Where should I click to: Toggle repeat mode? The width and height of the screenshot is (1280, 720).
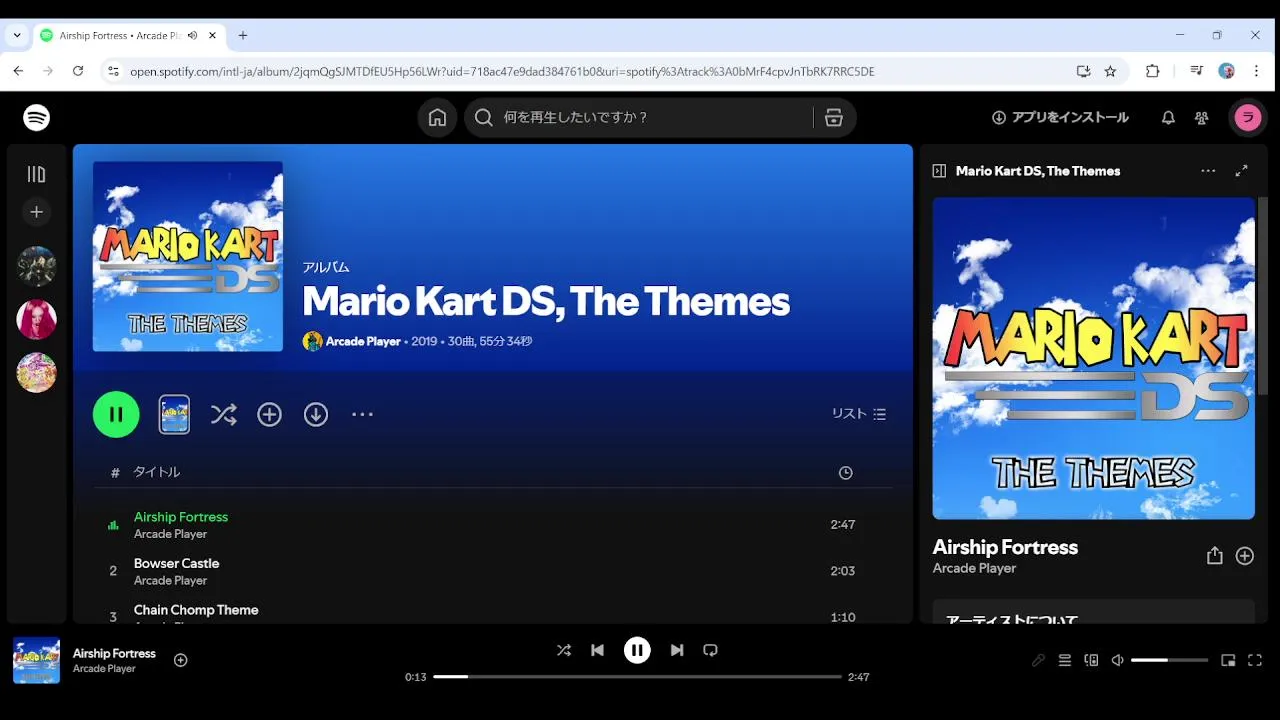pyautogui.click(x=710, y=650)
